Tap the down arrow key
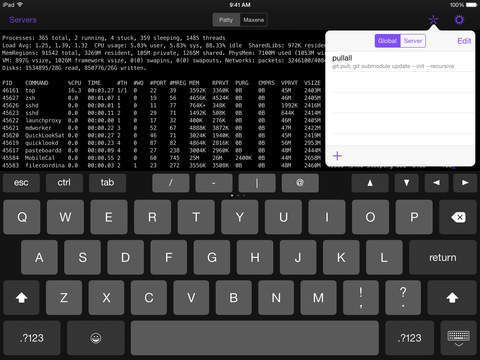The image size is (480, 360). 406,183
